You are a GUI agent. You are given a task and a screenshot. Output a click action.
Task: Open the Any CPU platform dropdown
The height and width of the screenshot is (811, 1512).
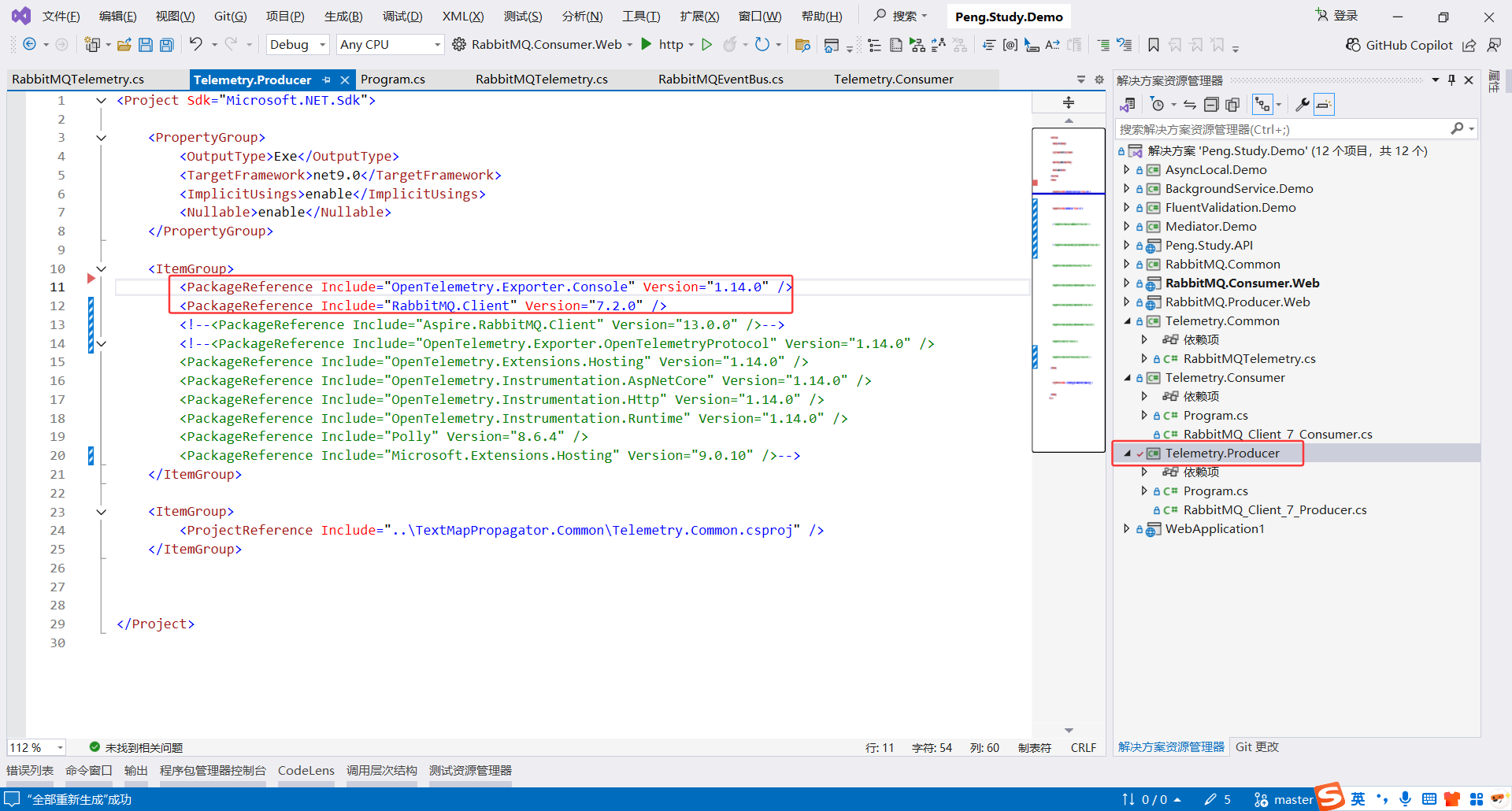tap(390, 45)
